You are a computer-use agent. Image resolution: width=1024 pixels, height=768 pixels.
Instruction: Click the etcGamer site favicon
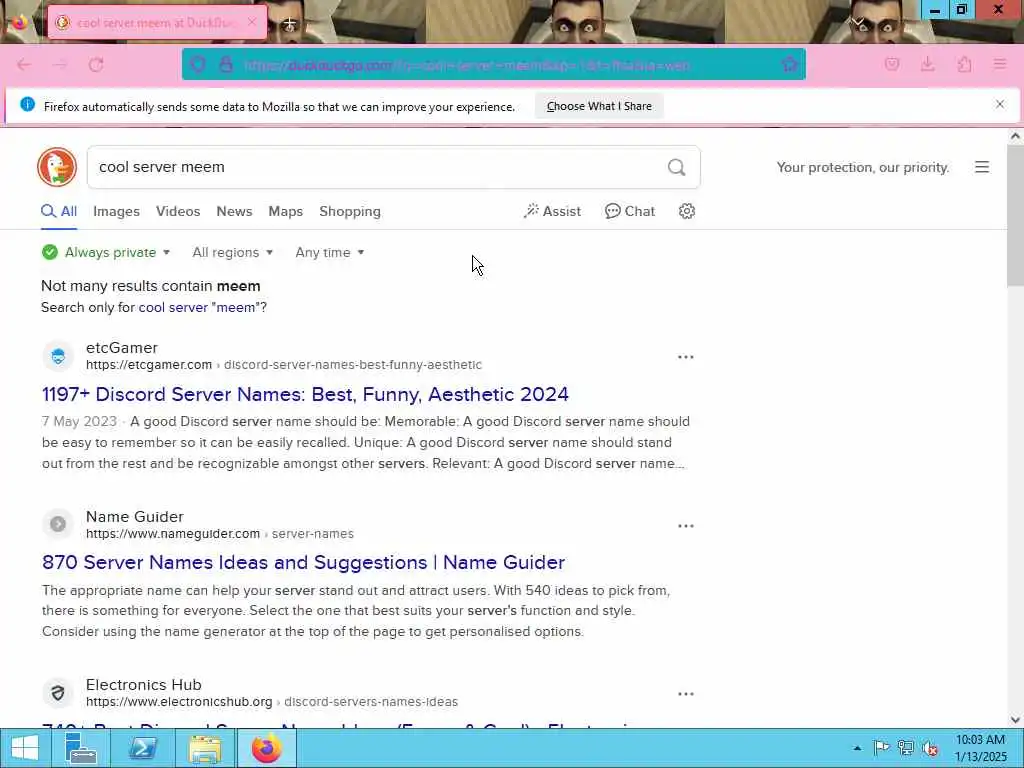pyautogui.click(x=58, y=356)
